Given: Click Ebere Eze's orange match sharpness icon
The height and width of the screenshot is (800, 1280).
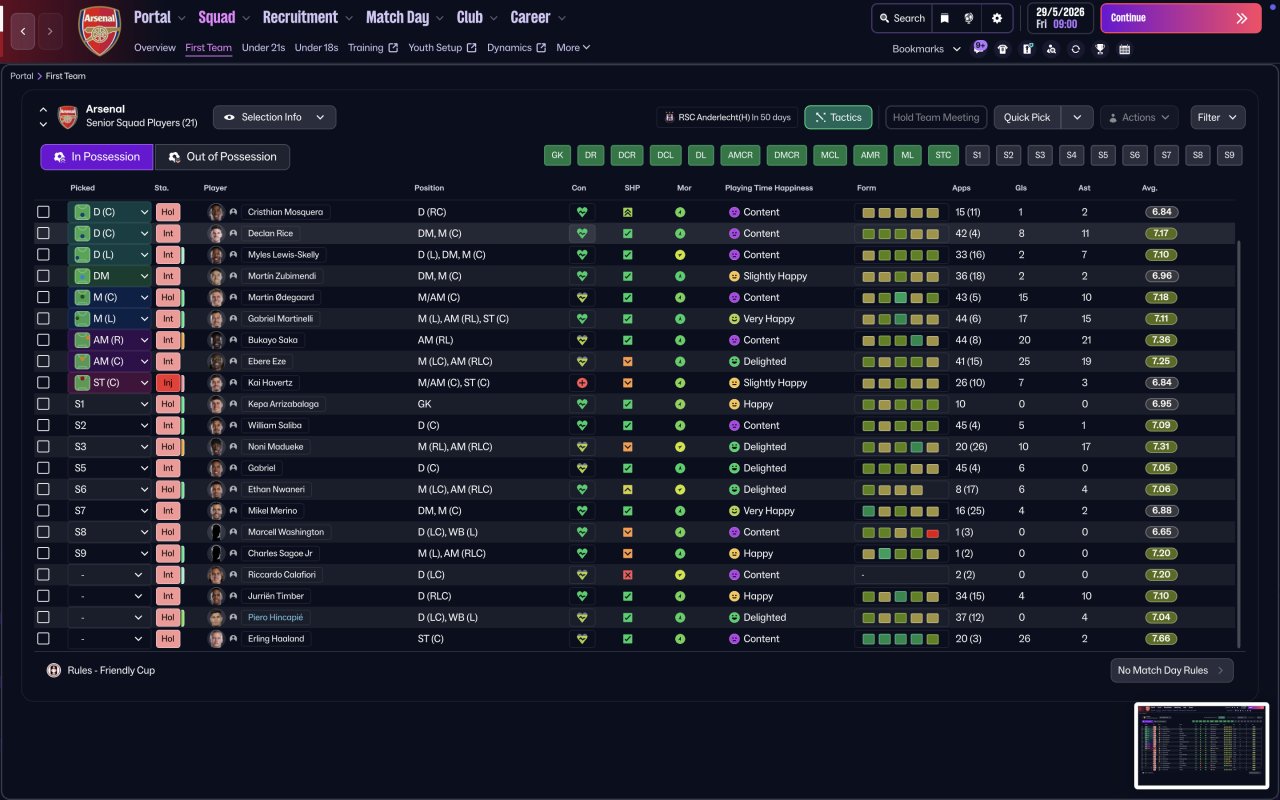Looking at the screenshot, I should click(x=627, y=362).
